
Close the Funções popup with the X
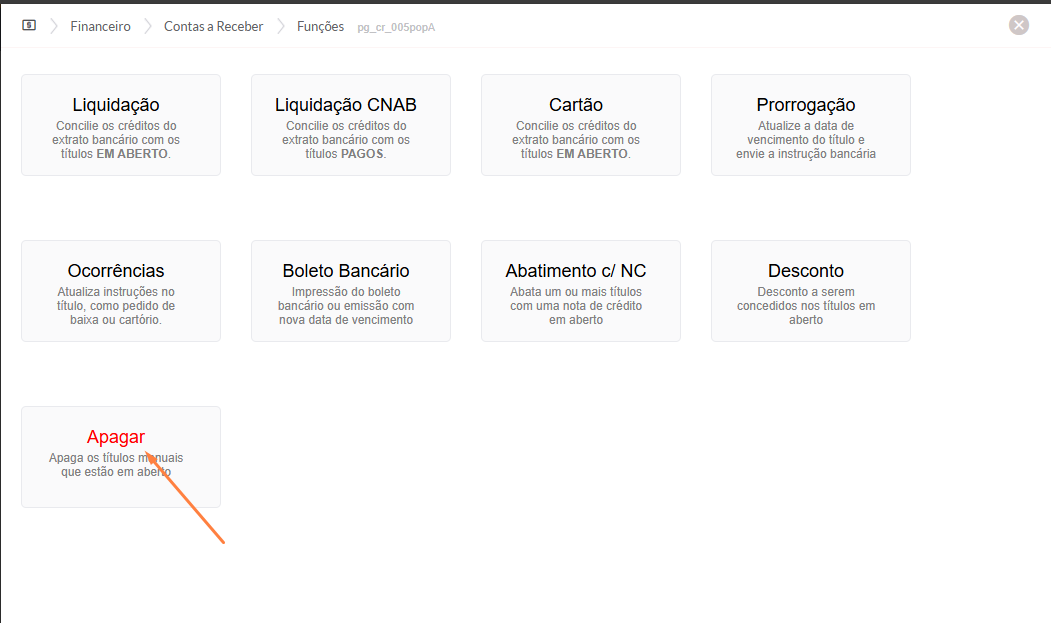tap(1018, 25)
